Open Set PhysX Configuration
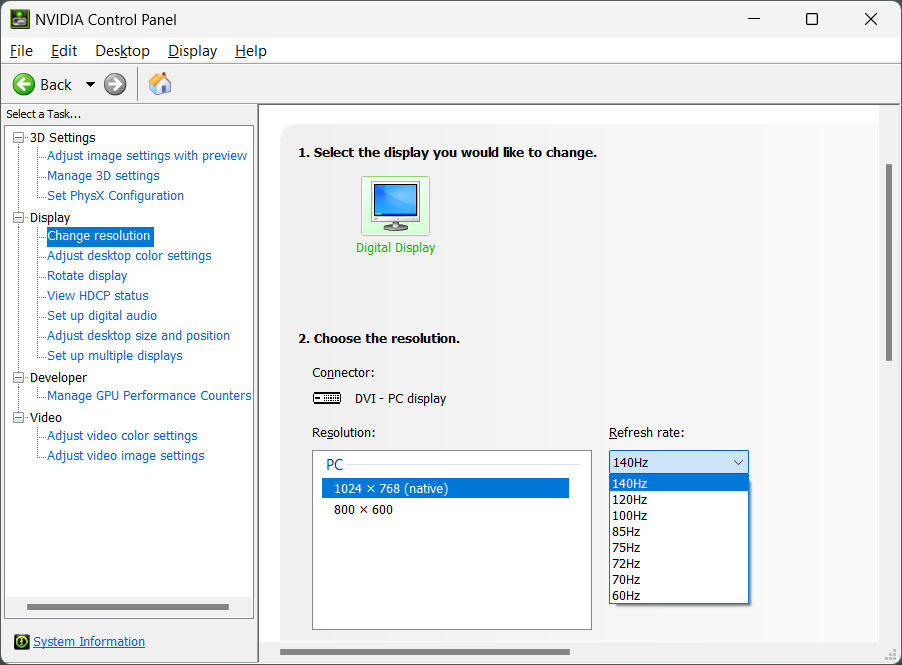The height and width of the screenshot is (665, 902). (x=116, y=196)
